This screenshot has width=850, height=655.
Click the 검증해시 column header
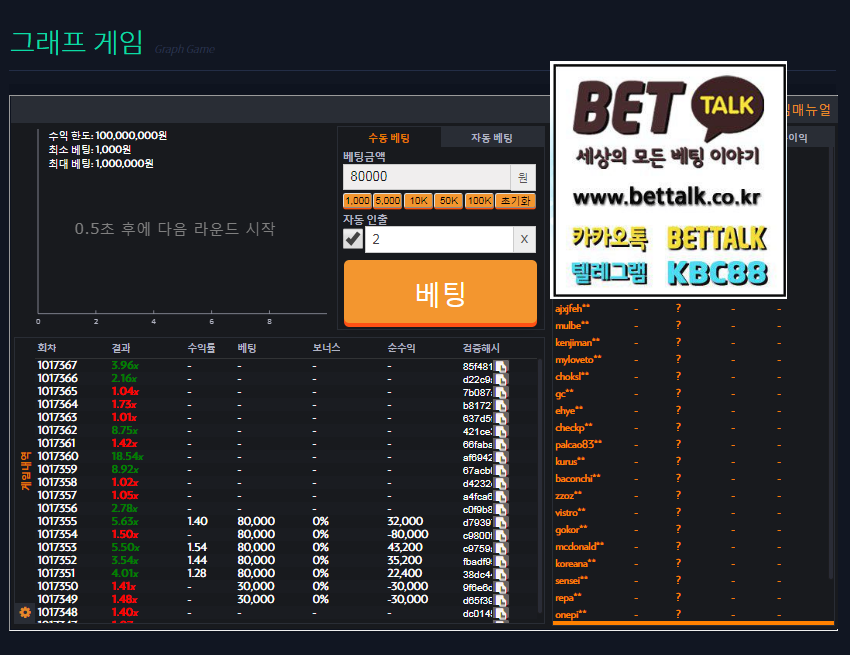tap(481, 348)
